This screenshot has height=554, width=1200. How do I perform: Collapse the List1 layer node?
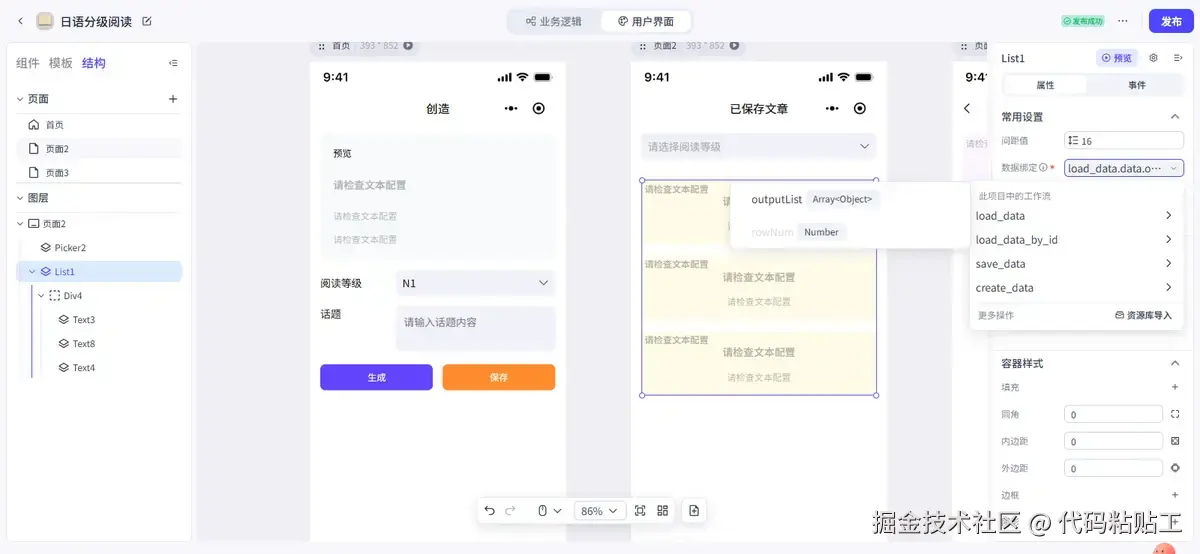point(31,272)
